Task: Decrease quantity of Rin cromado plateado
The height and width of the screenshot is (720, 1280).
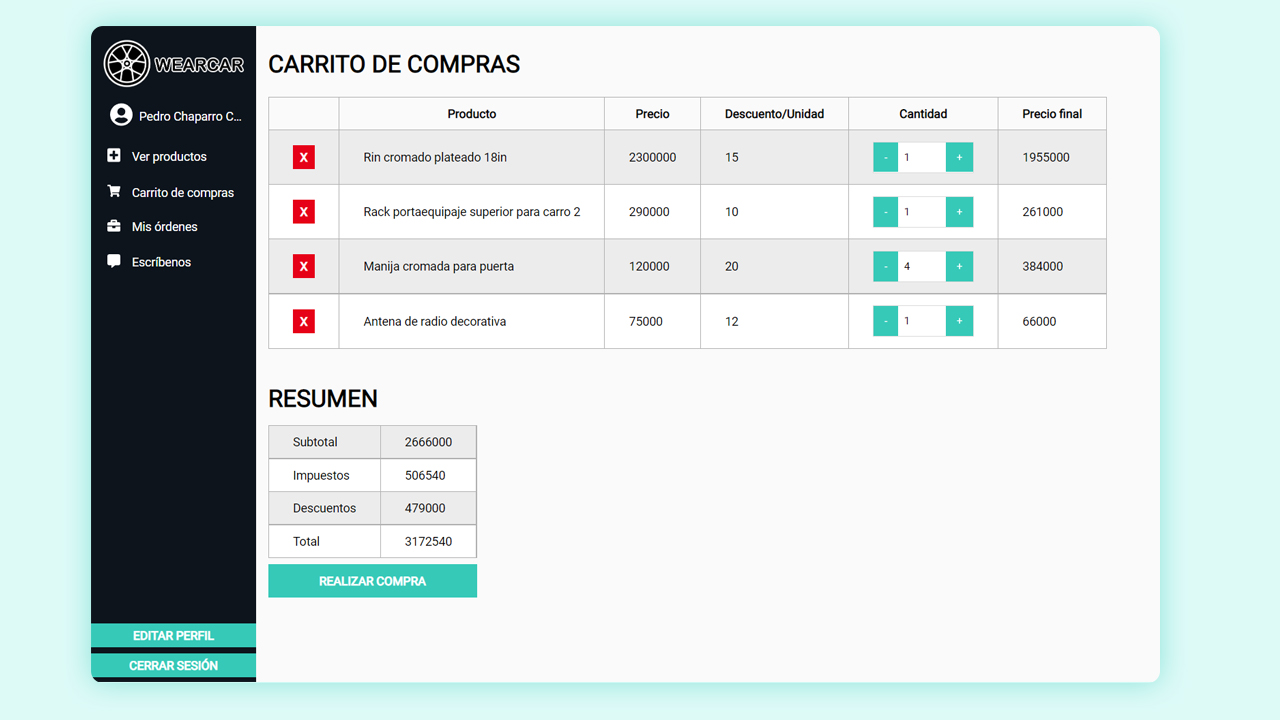Action: [885, 157]
